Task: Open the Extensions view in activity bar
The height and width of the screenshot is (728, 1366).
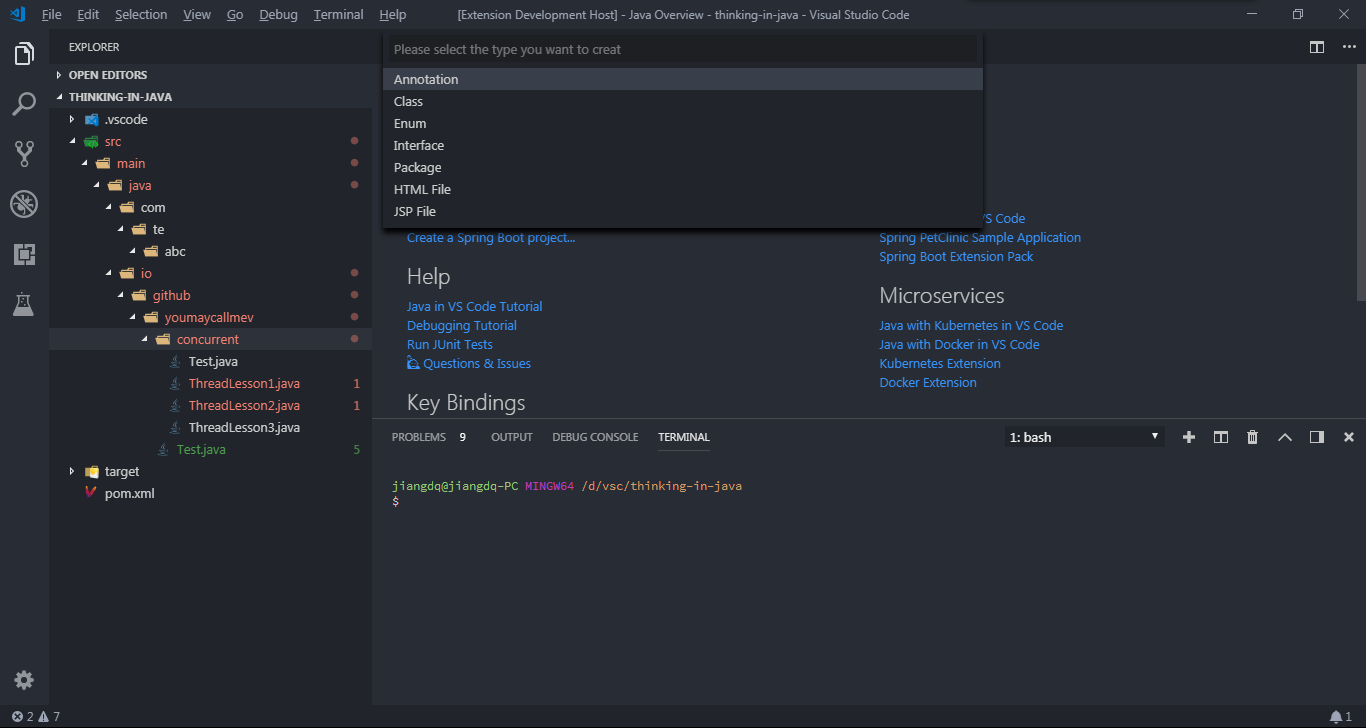Action: (x=24, y=254)
